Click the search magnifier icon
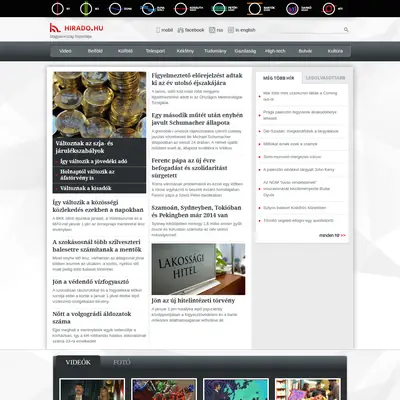The height and width of the screenshot is (400, 400). pos(346,30)
